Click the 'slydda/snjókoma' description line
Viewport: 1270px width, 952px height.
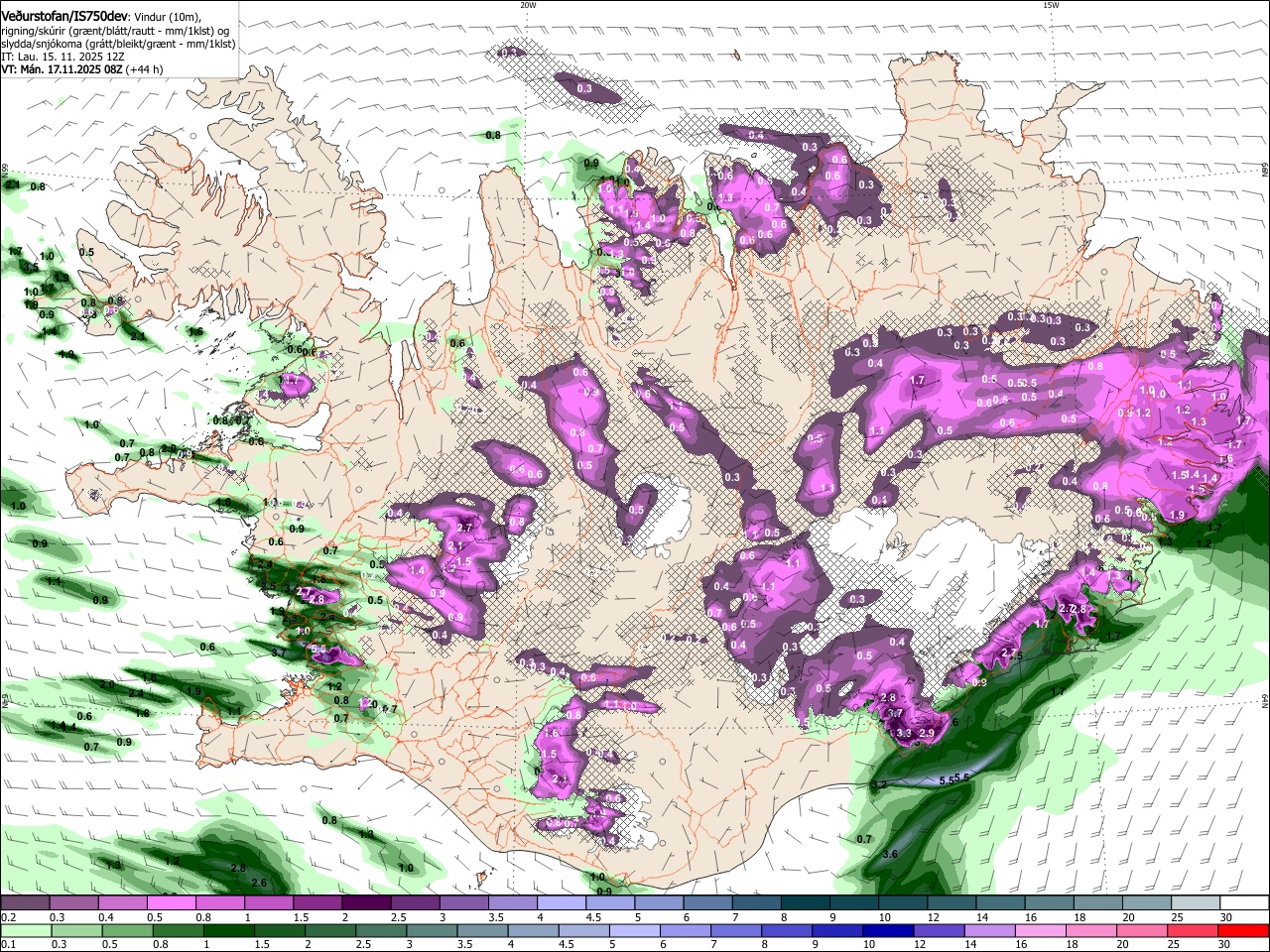(x=118, y=44)
